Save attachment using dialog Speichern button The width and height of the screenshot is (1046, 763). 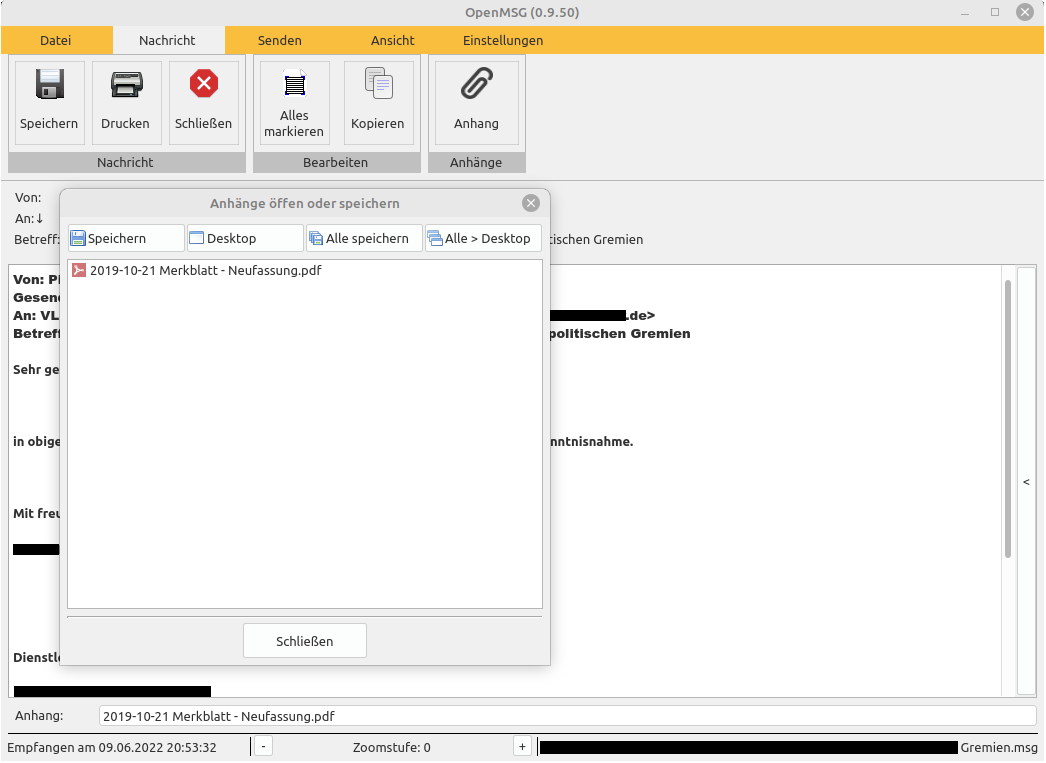pos(126,238)
